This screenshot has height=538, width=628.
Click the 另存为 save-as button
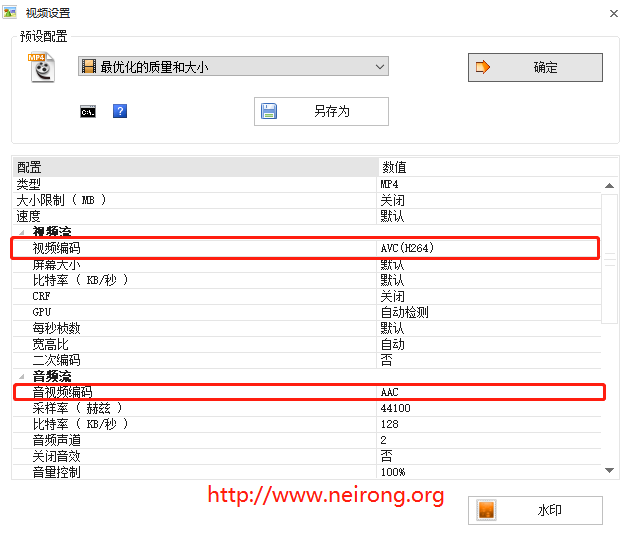coord(321,111)
